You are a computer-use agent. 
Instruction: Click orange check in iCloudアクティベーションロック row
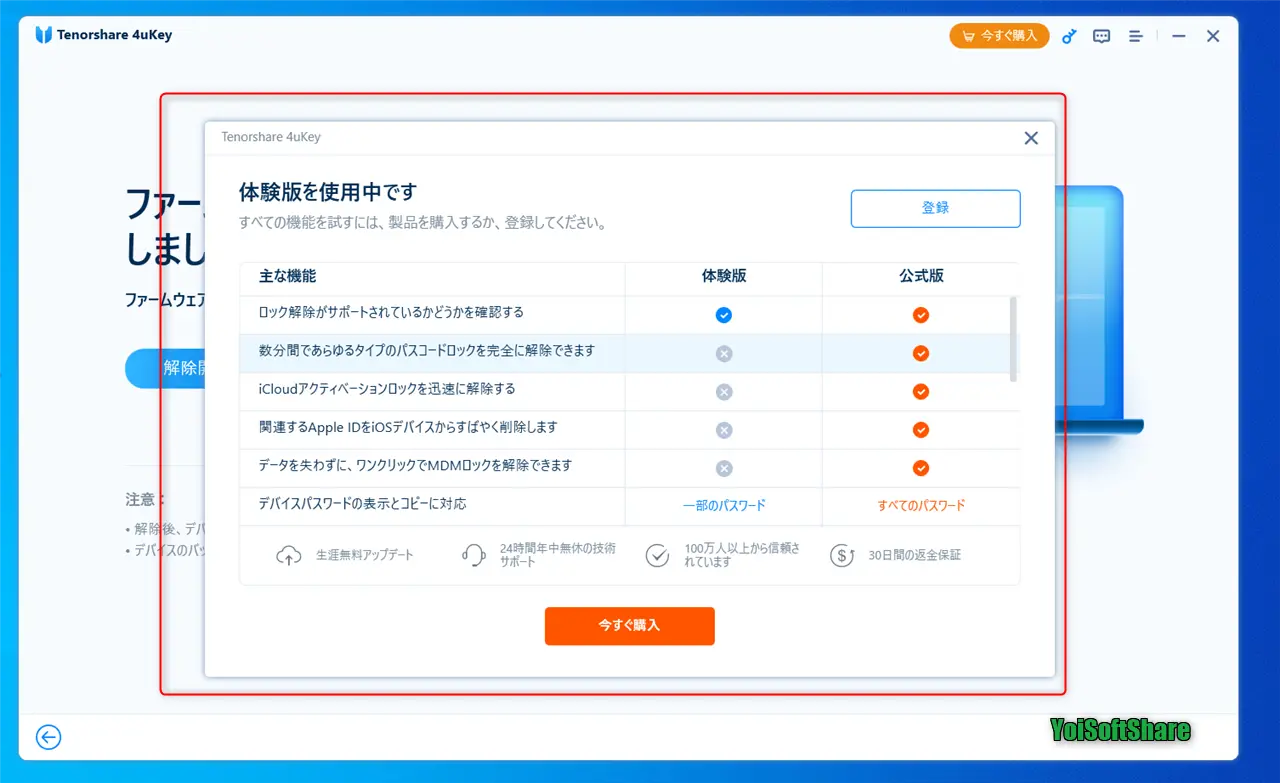[x=921, y=392]
